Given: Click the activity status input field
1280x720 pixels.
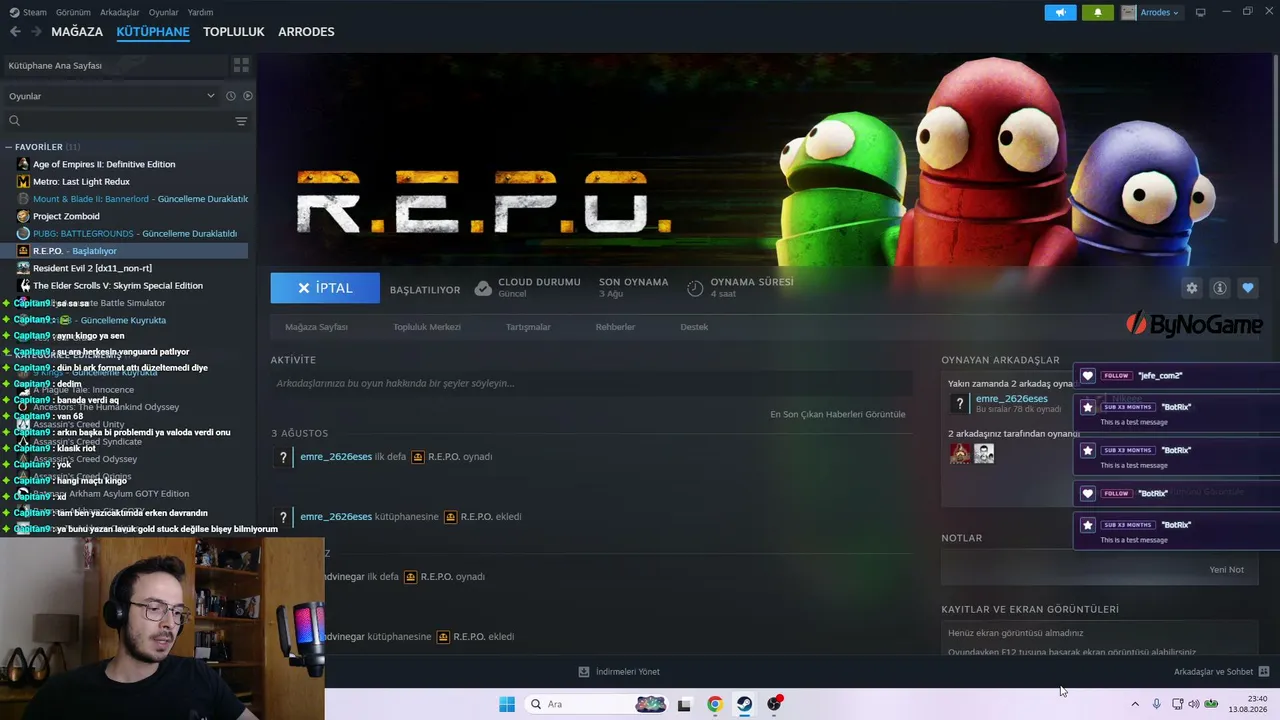Looking at the screenshot, I should (591, 383).
